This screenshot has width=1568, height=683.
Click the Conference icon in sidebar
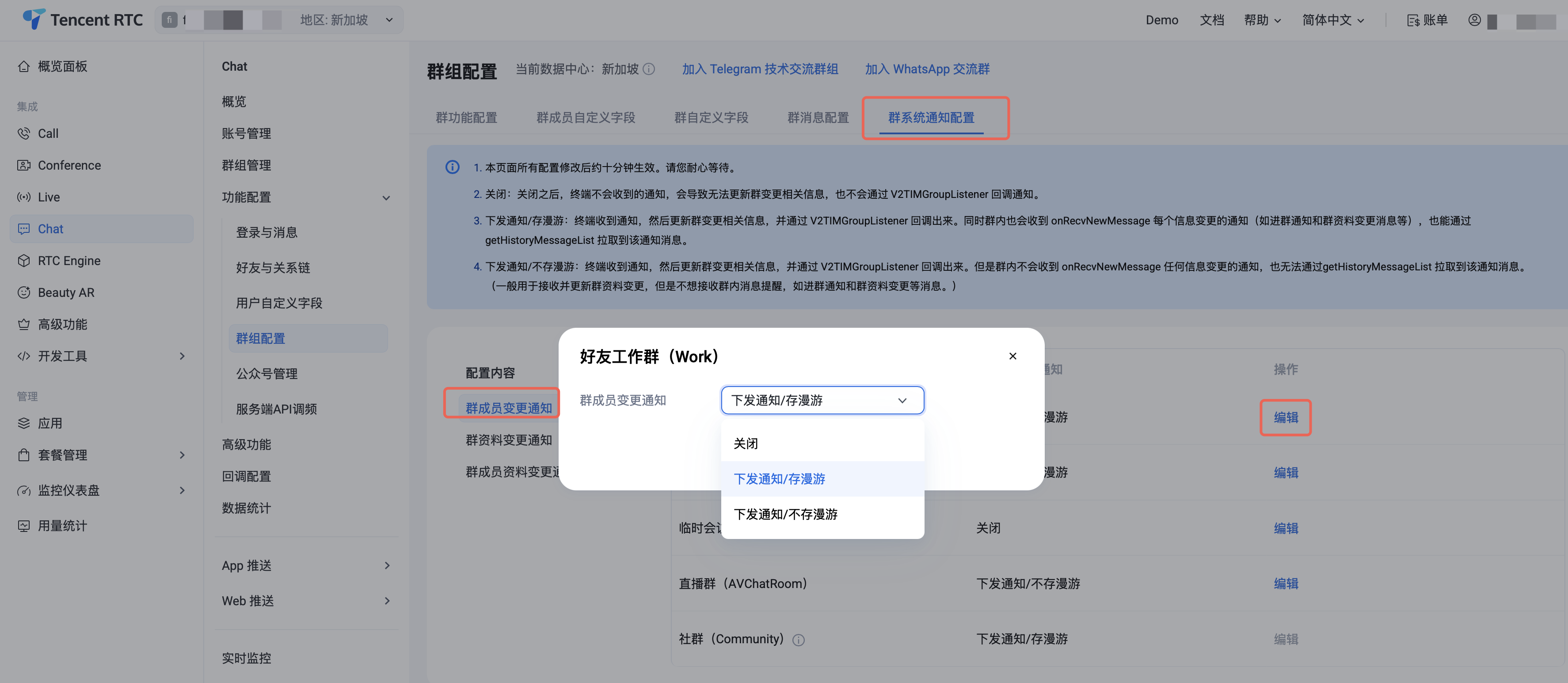click(24, 165)
